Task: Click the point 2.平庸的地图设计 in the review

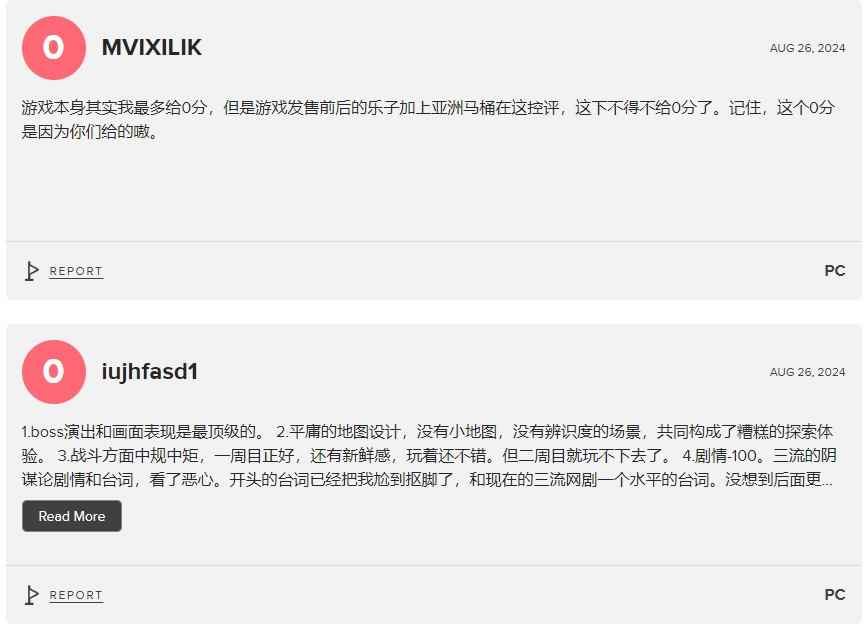Action: tap(337, 431)
